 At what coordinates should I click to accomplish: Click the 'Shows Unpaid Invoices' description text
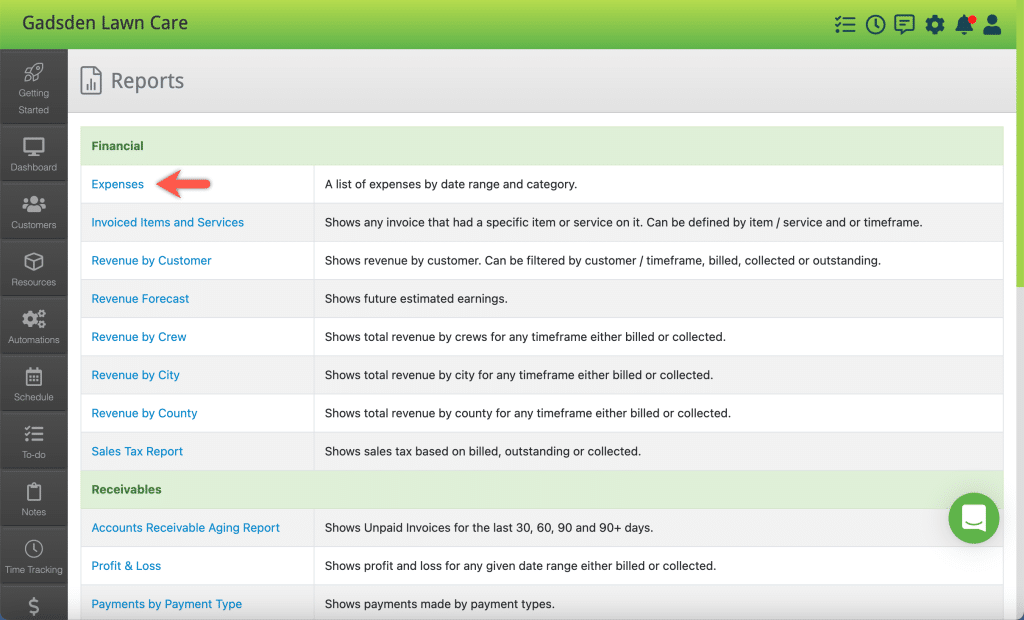(x=489, y=528)
